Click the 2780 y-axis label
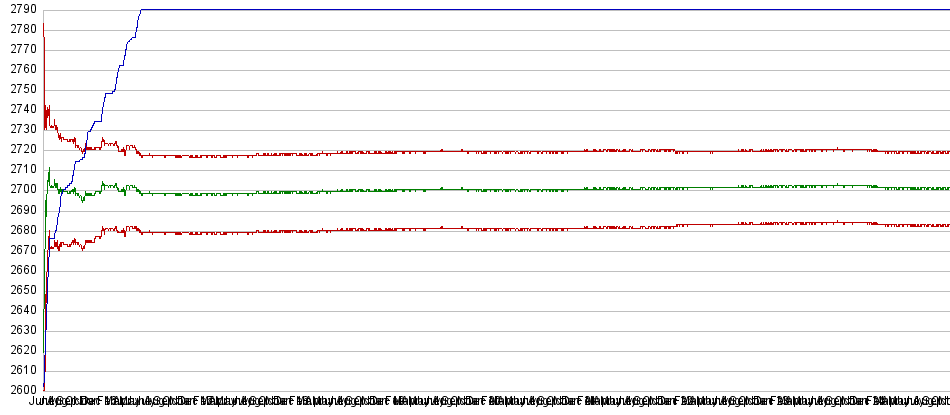 pyautogui.click(x=20, y=29)
